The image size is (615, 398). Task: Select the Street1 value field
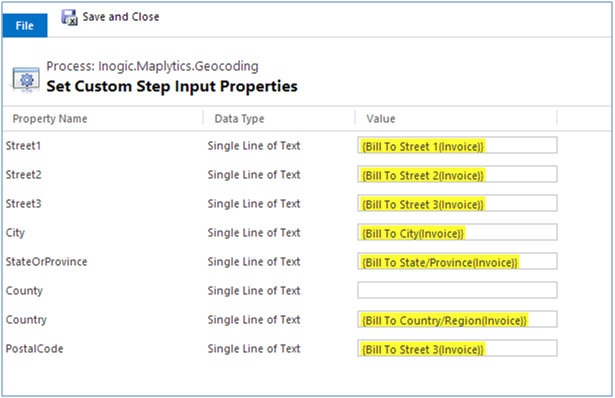coord(457,145)
